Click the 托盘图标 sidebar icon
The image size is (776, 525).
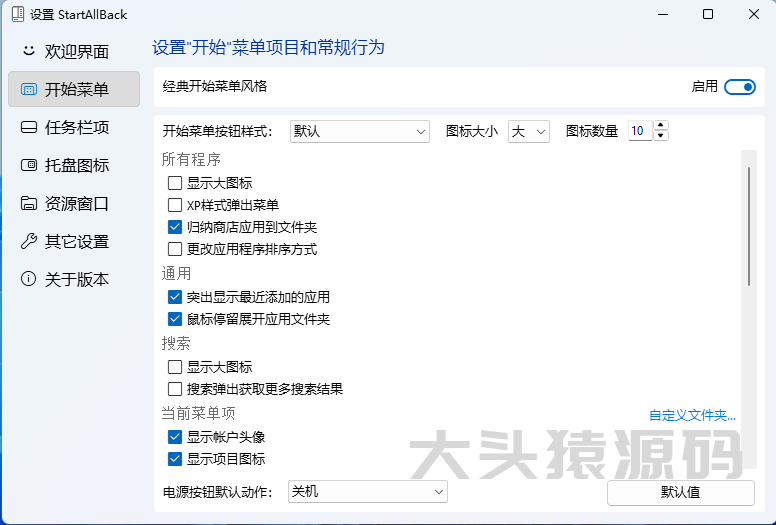click(x=29, y=165)
